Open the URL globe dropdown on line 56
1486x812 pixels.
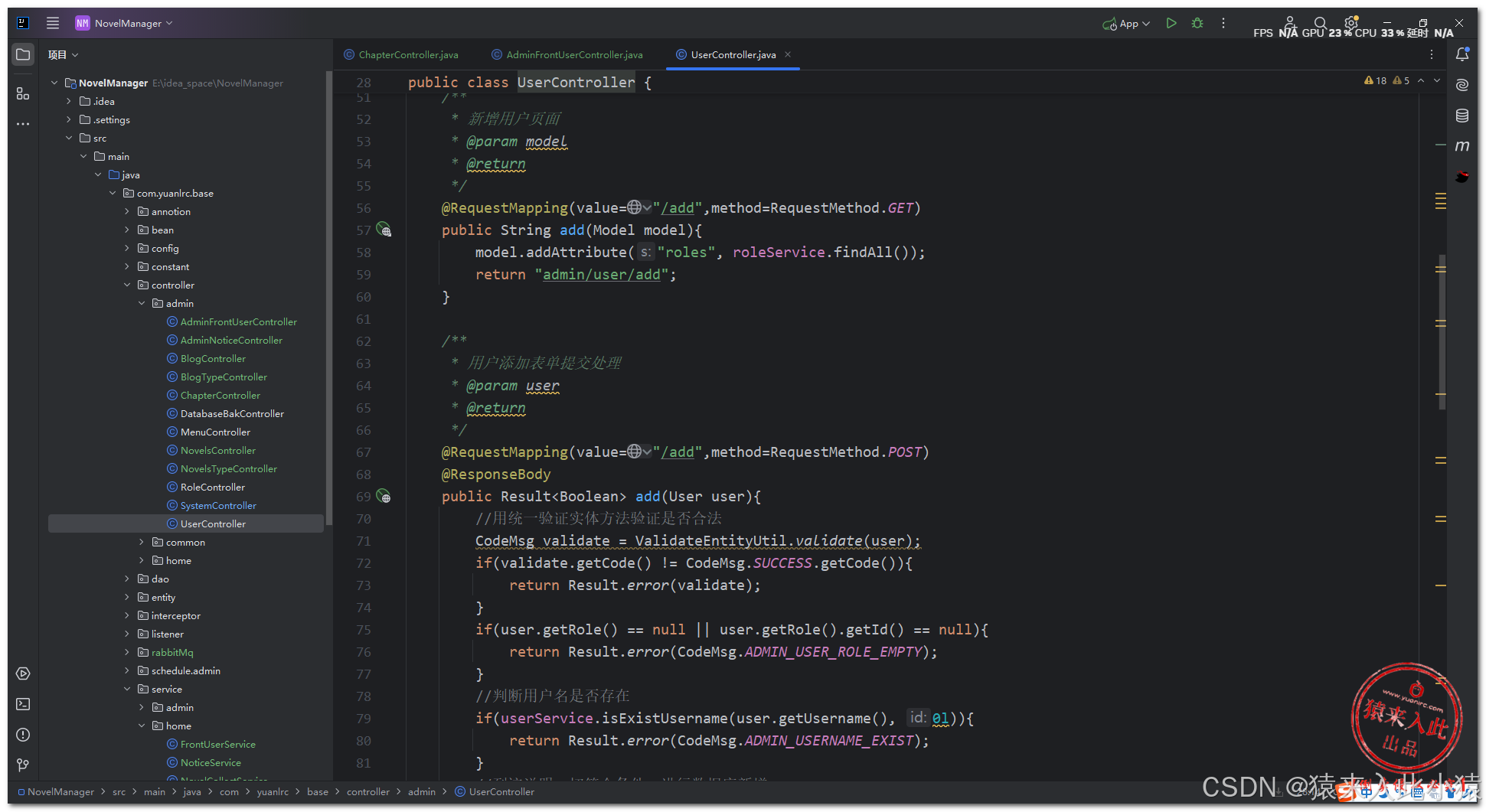tap(638, 207)
